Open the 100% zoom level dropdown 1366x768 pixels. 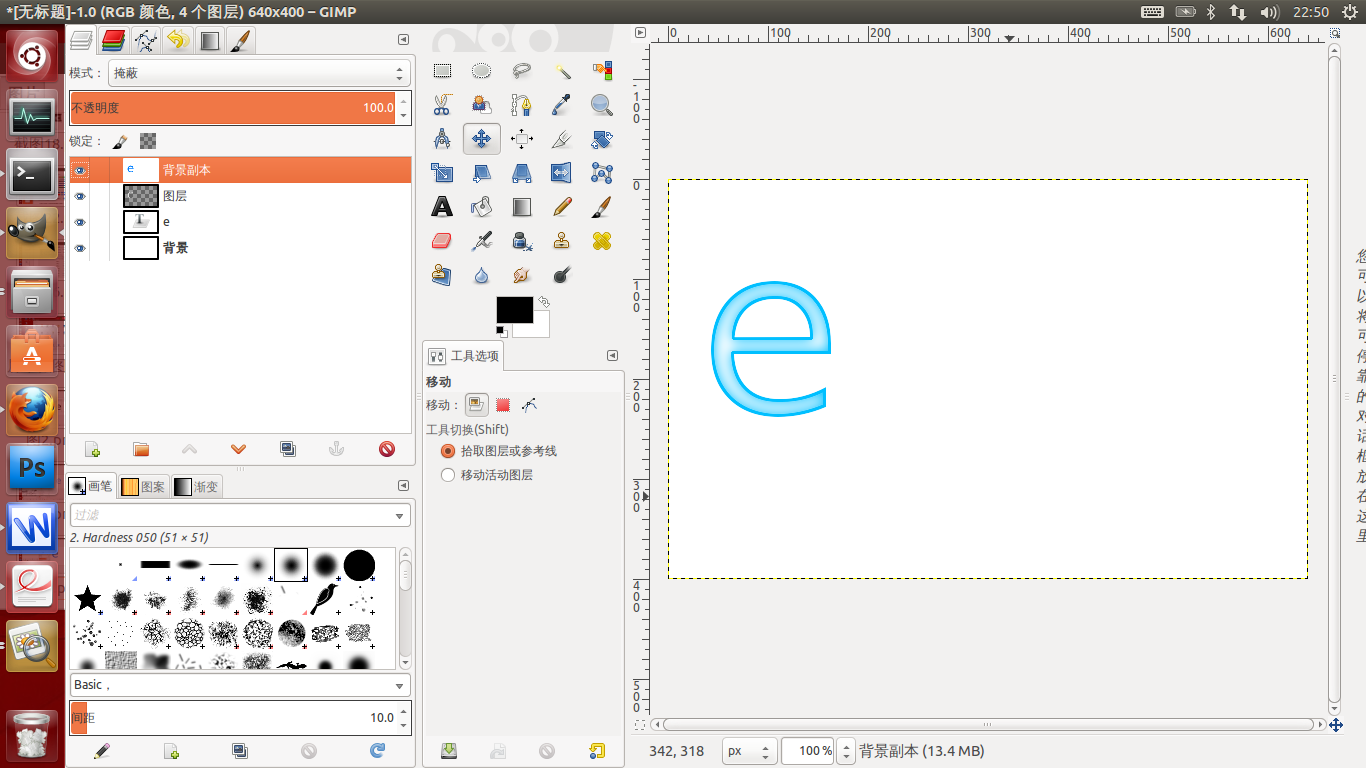[847, 751]
